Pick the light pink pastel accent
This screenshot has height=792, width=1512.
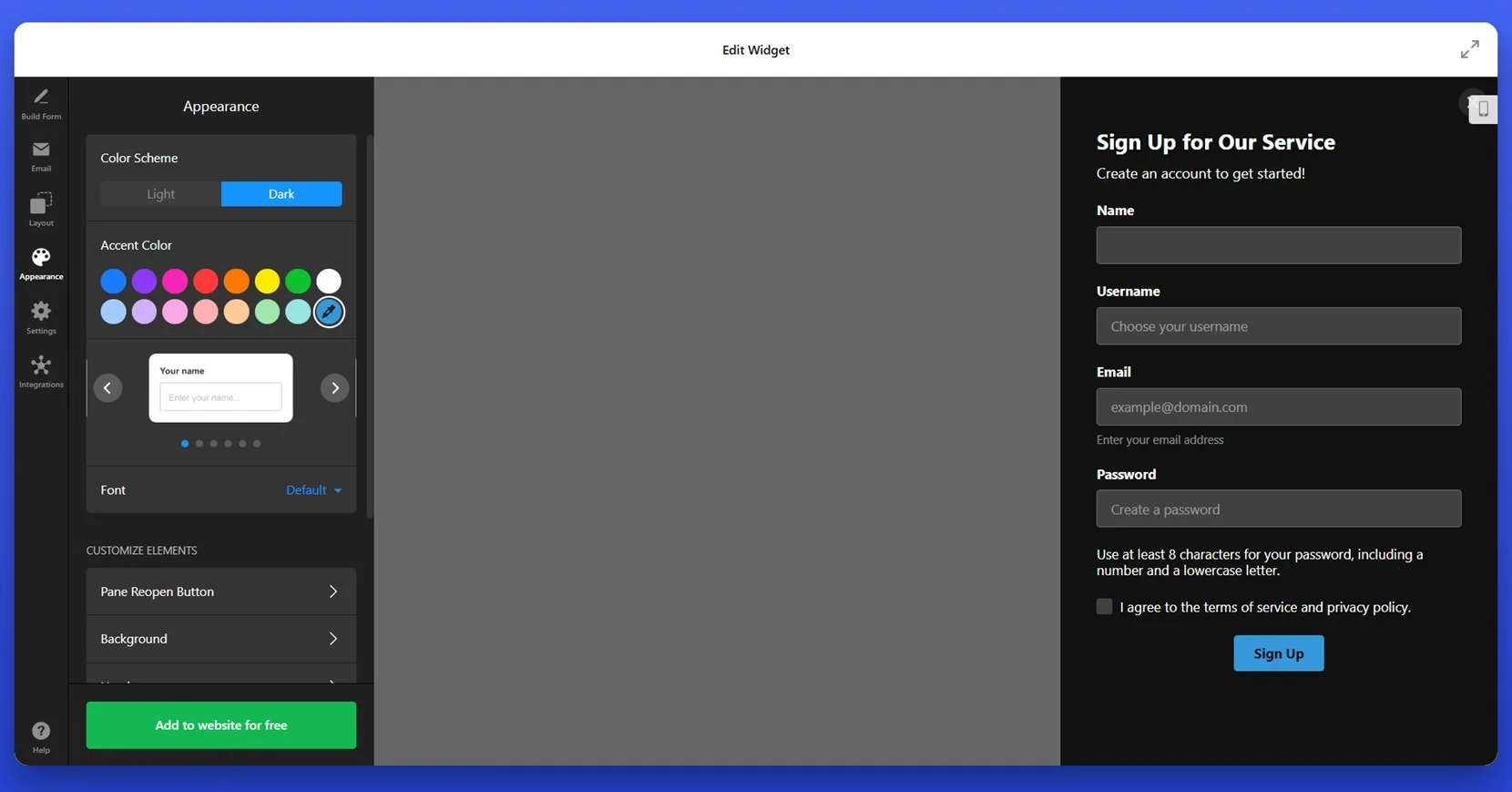[175, 312]
